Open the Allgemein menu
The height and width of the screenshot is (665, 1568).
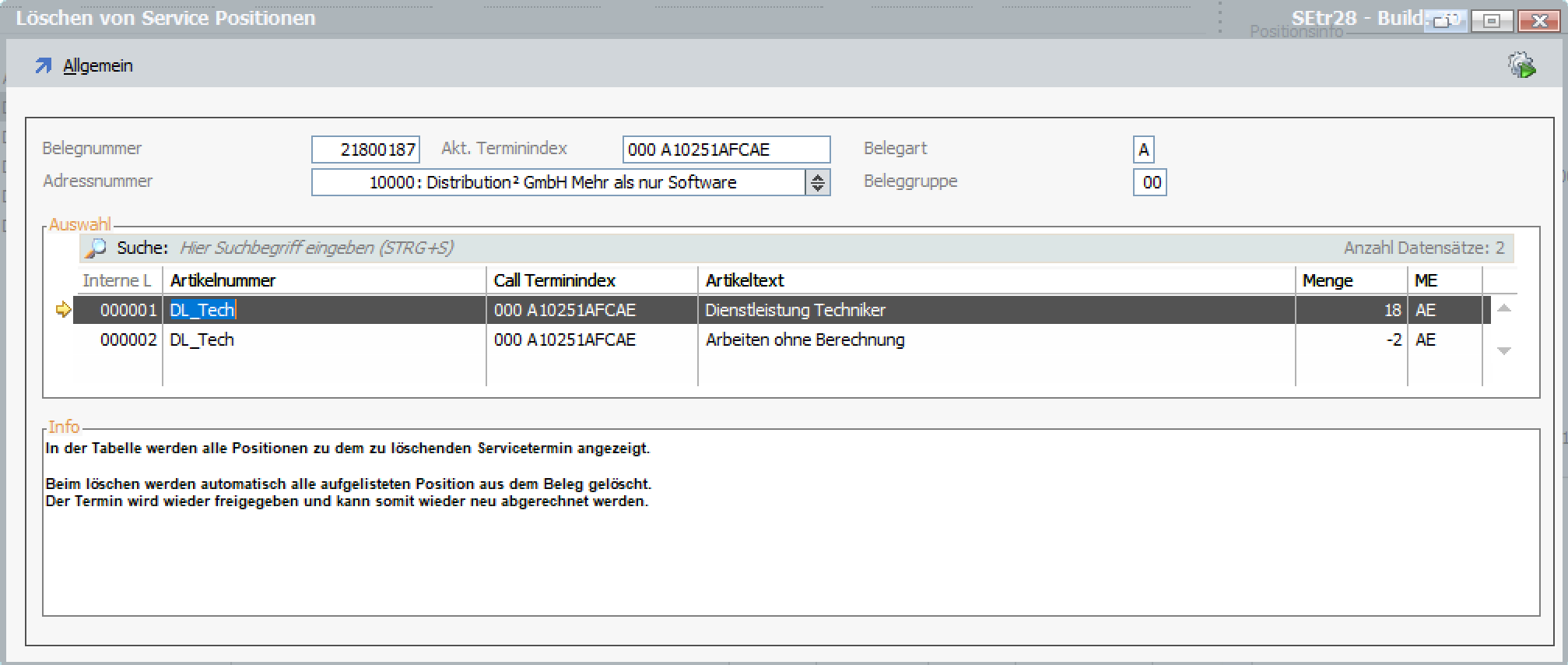[x=97, y=66]
